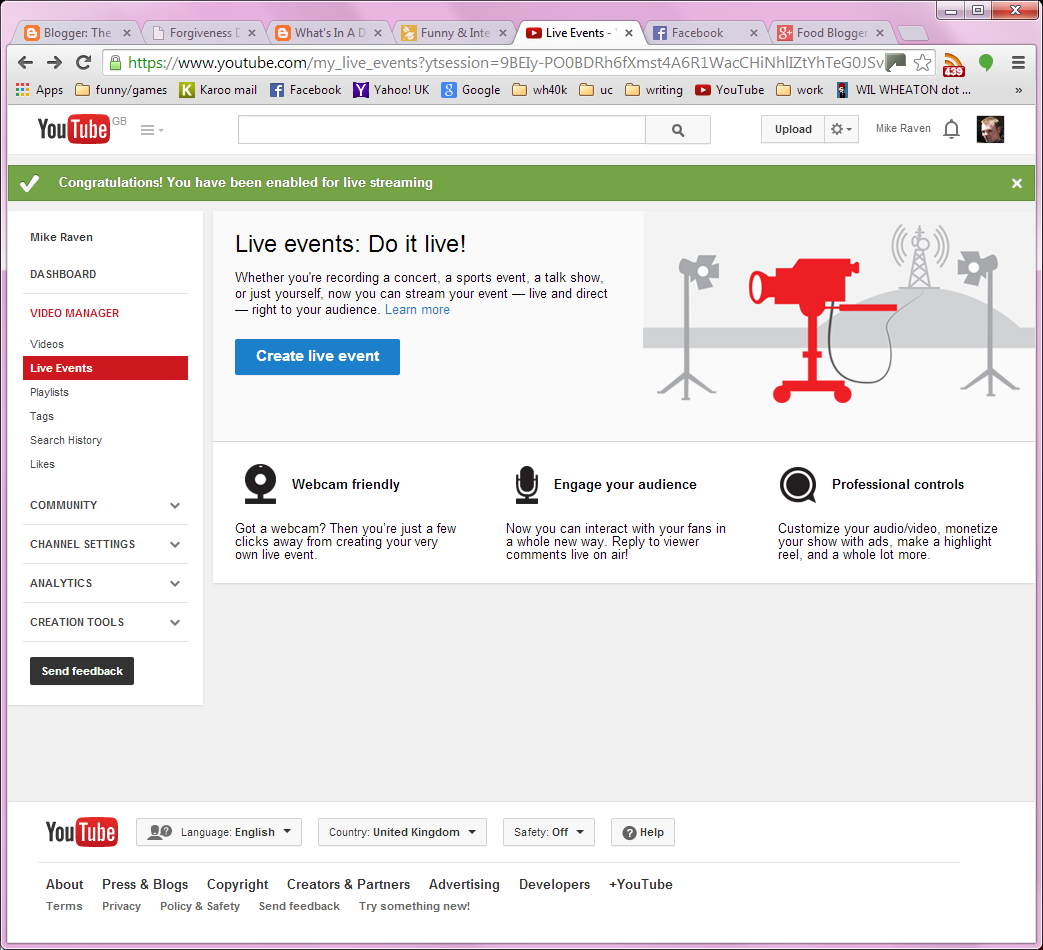Open the Chrome hamburger menu
The image size is (1043, 950).
[1018, 63]
